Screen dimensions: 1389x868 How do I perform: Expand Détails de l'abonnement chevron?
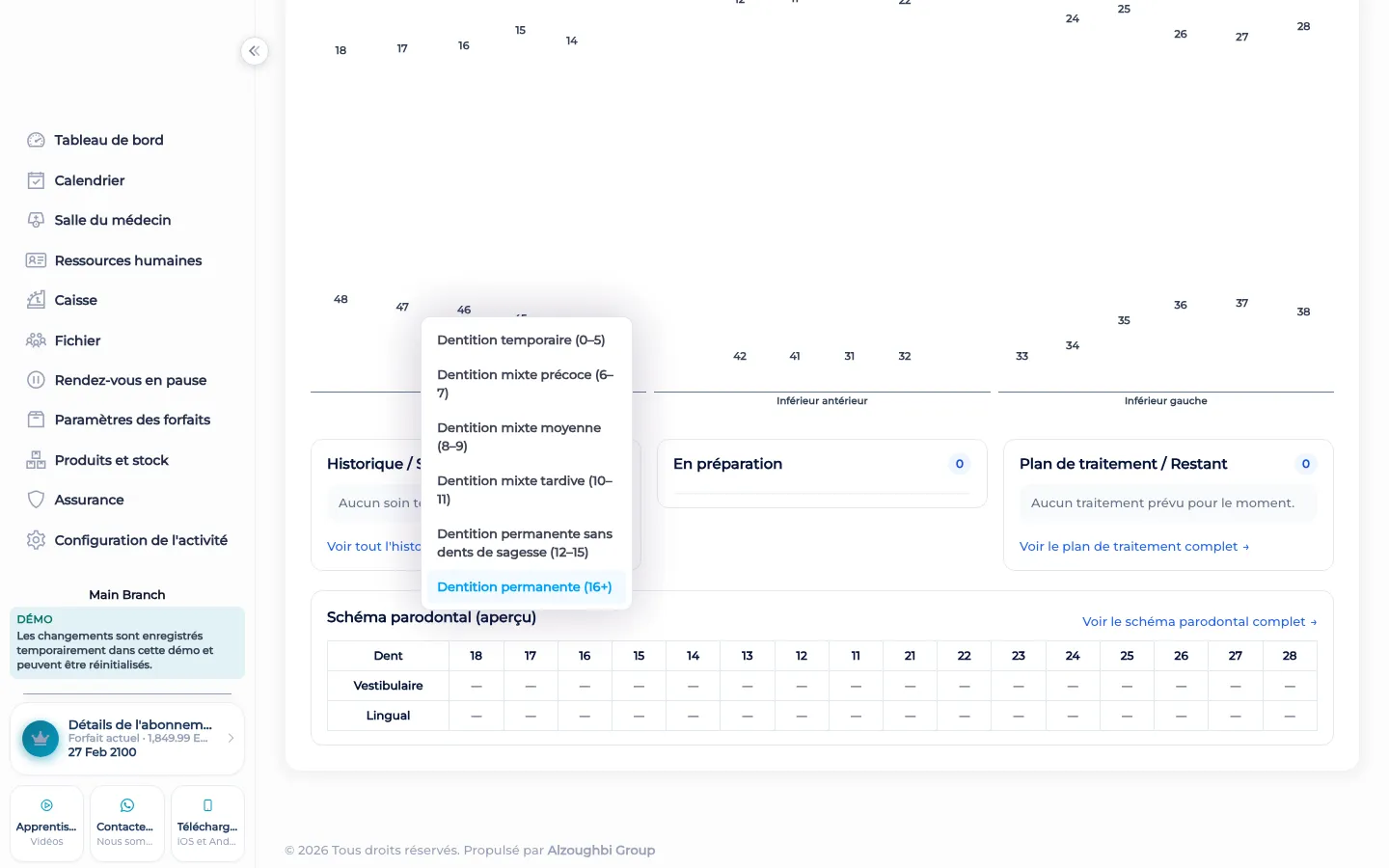[231, 738]
